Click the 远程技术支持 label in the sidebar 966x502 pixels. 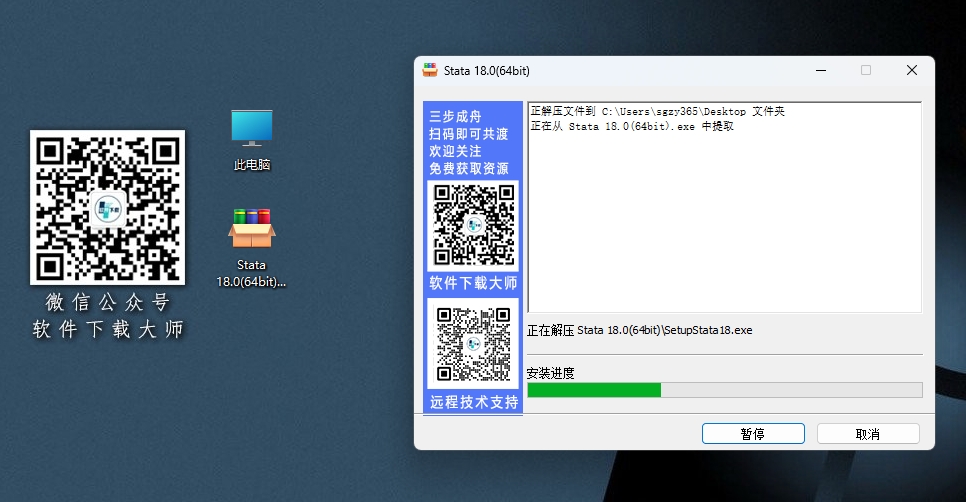click(473, 402)
